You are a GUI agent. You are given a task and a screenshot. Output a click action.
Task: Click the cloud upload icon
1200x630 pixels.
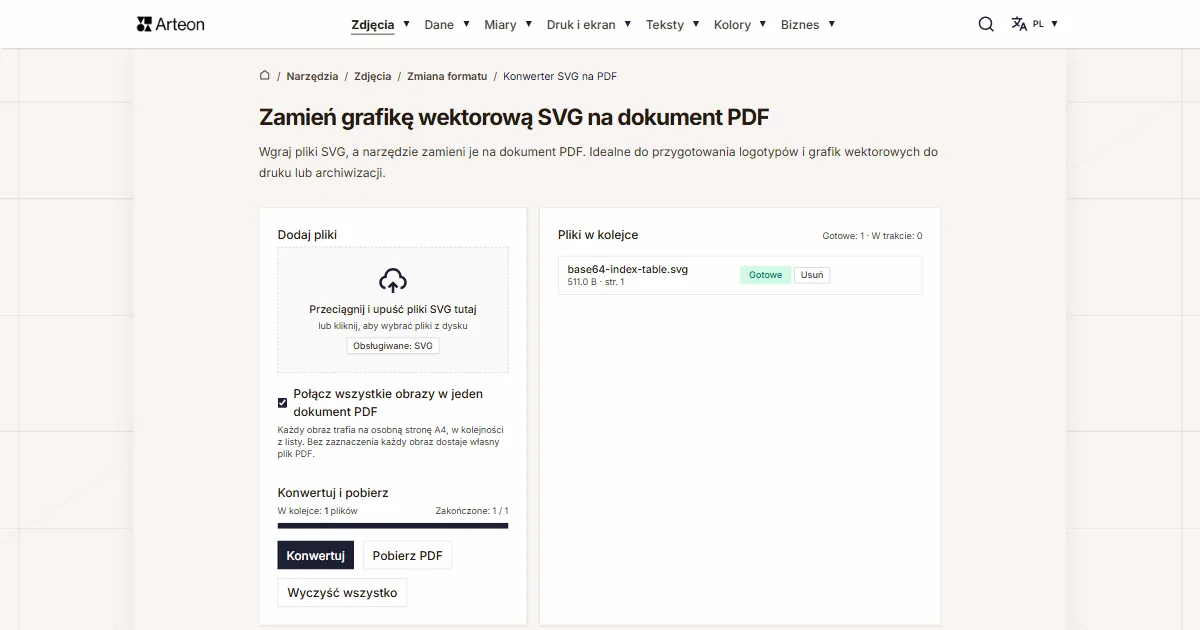[393, 280]
